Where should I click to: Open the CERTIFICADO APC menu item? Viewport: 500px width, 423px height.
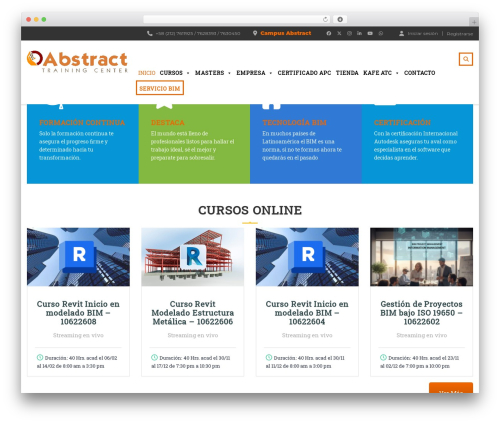tap(304, 73)
